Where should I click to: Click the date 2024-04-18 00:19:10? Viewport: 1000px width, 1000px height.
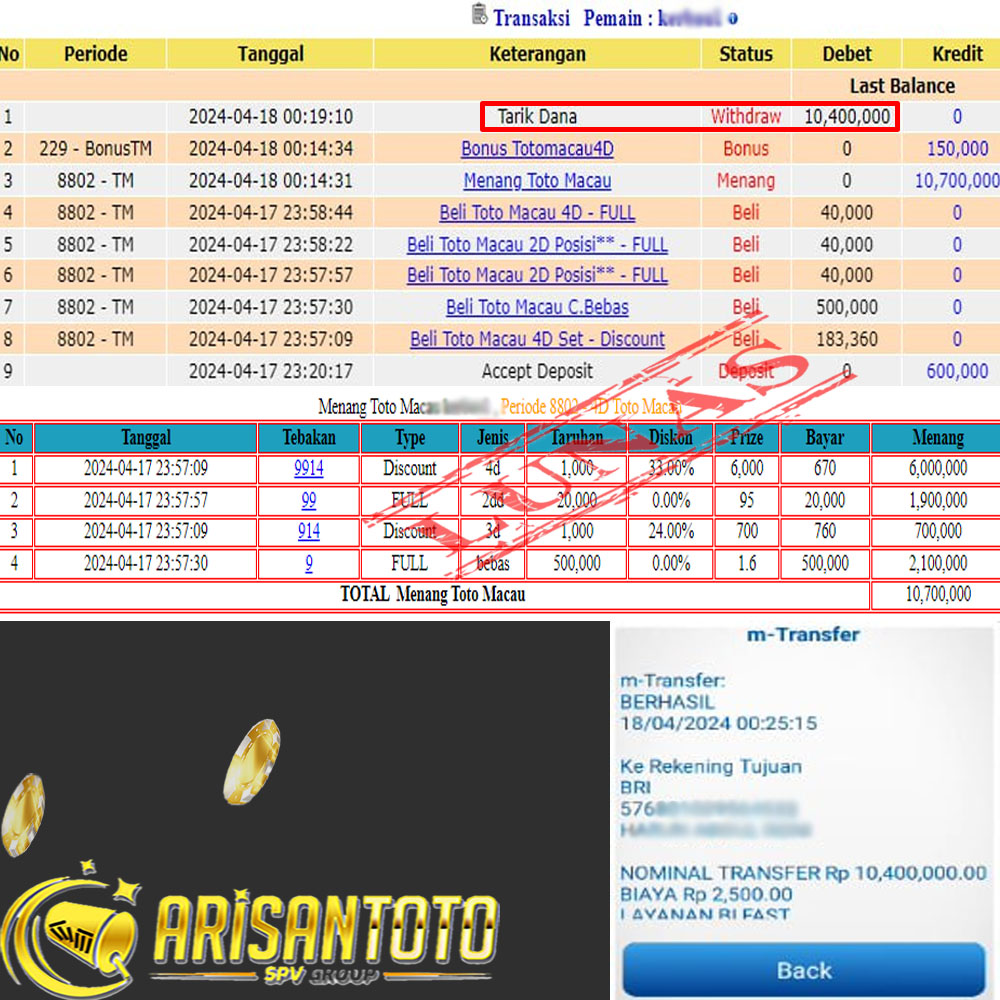pos(270,117)
